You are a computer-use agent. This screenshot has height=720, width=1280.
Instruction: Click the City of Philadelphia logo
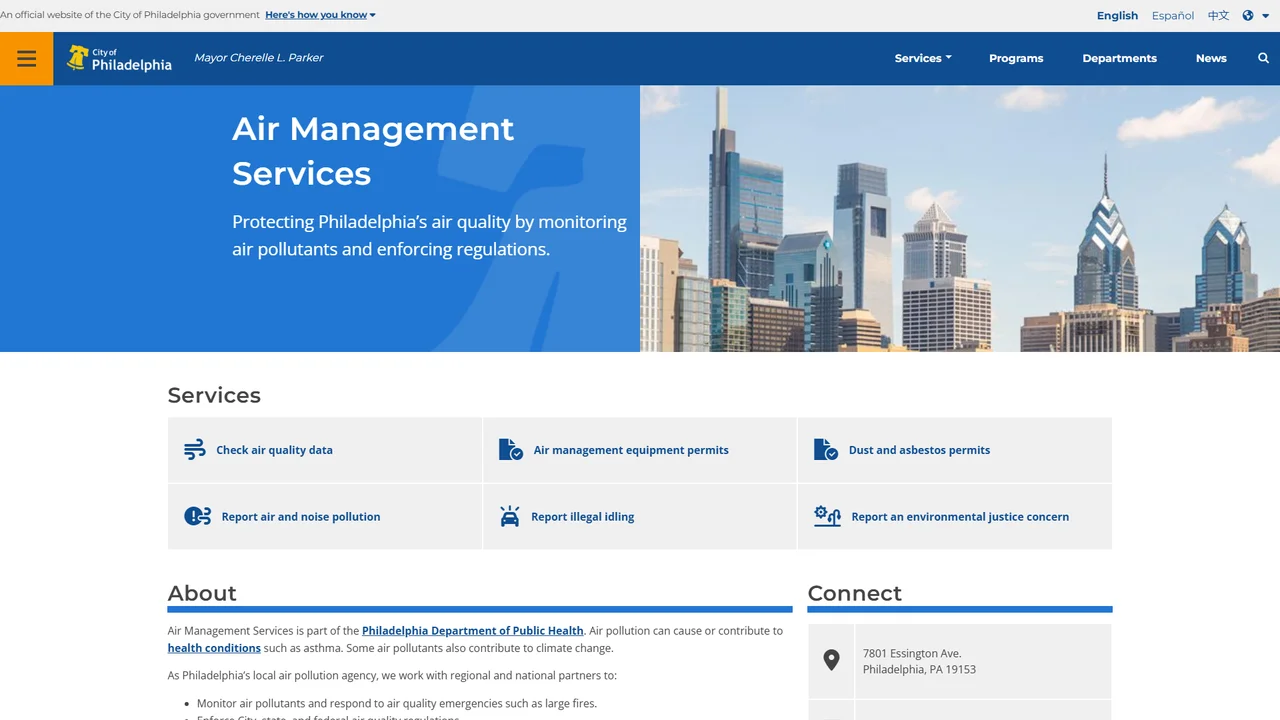pos(119,58)
